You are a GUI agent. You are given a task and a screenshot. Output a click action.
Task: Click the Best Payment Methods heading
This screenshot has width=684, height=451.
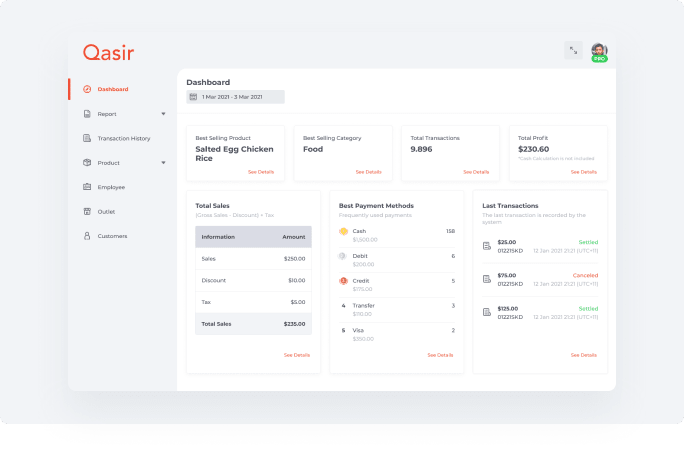[x=376, y=205]
